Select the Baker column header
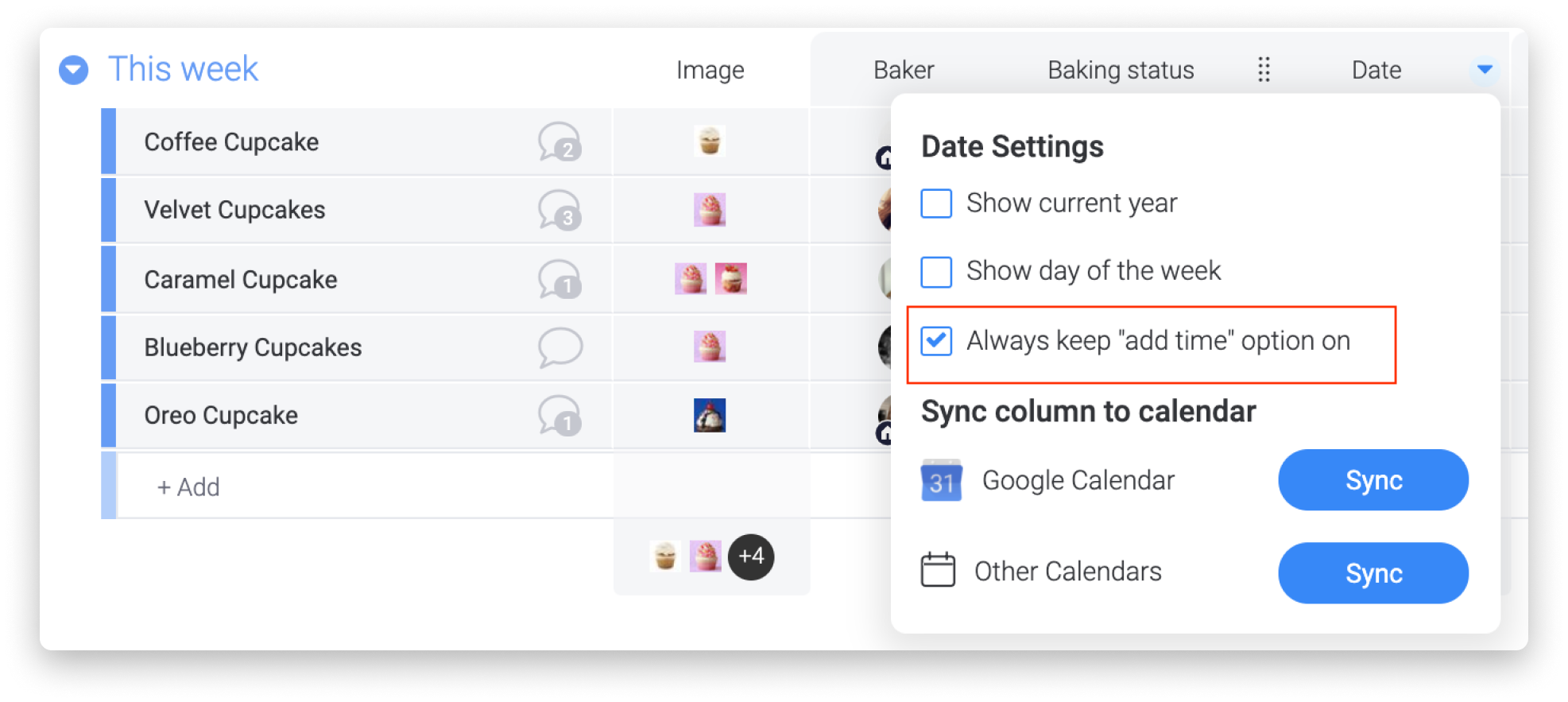This screenshot has width=1568, height=702. 904,70
